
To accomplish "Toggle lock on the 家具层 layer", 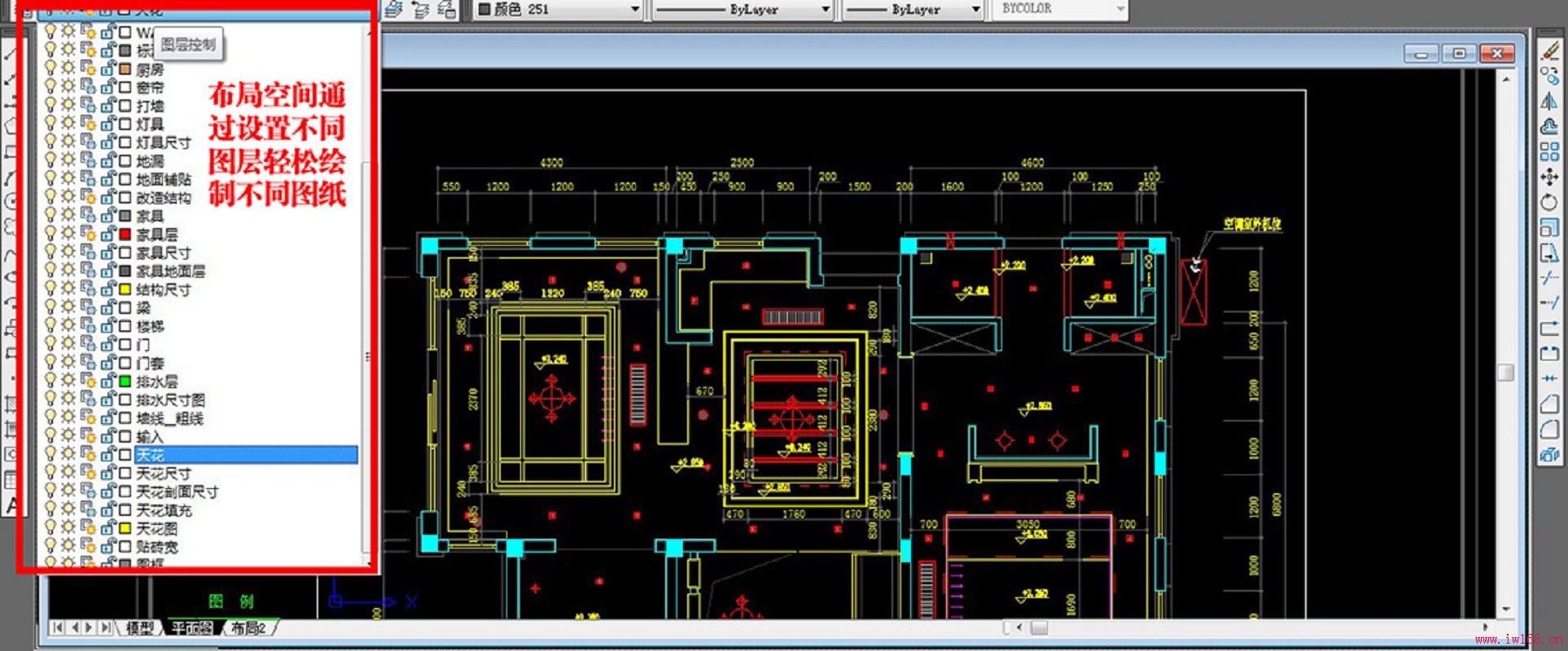I will point(108,234).
